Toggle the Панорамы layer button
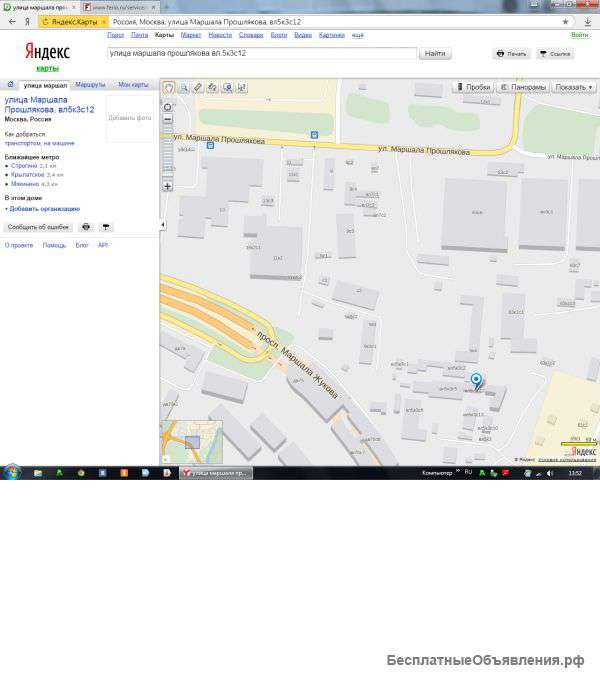The width and height of the screenshot is (600, 673). 523,87
